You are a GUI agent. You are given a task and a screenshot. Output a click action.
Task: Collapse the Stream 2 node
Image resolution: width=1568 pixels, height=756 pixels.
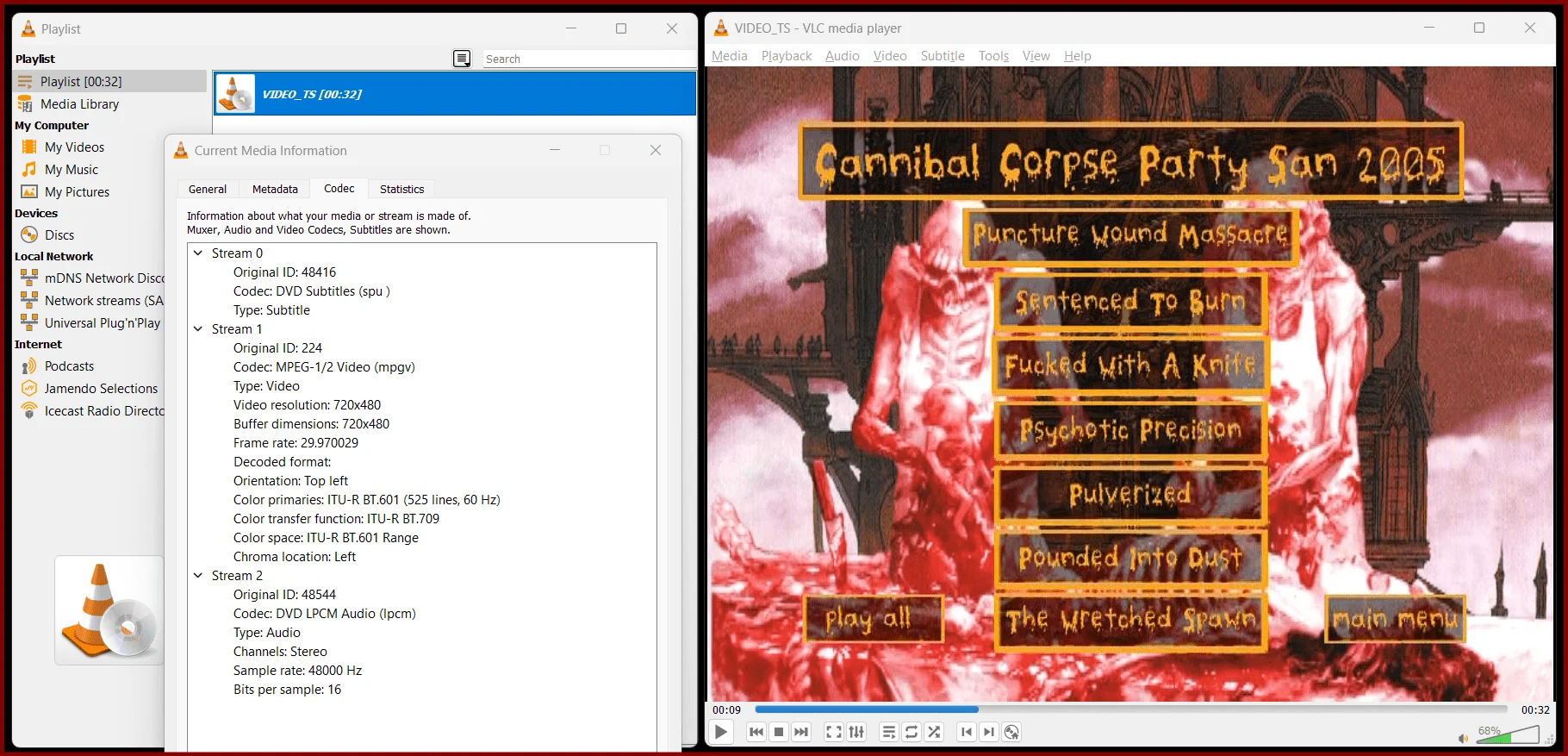(x=198, y=576)
